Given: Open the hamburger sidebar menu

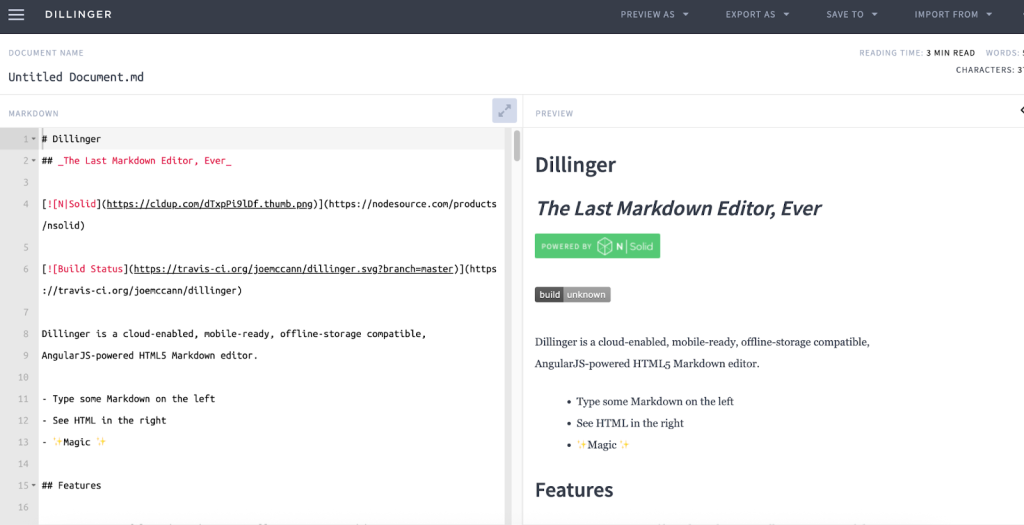Looking at the screenshot, I should click(16, 15).
